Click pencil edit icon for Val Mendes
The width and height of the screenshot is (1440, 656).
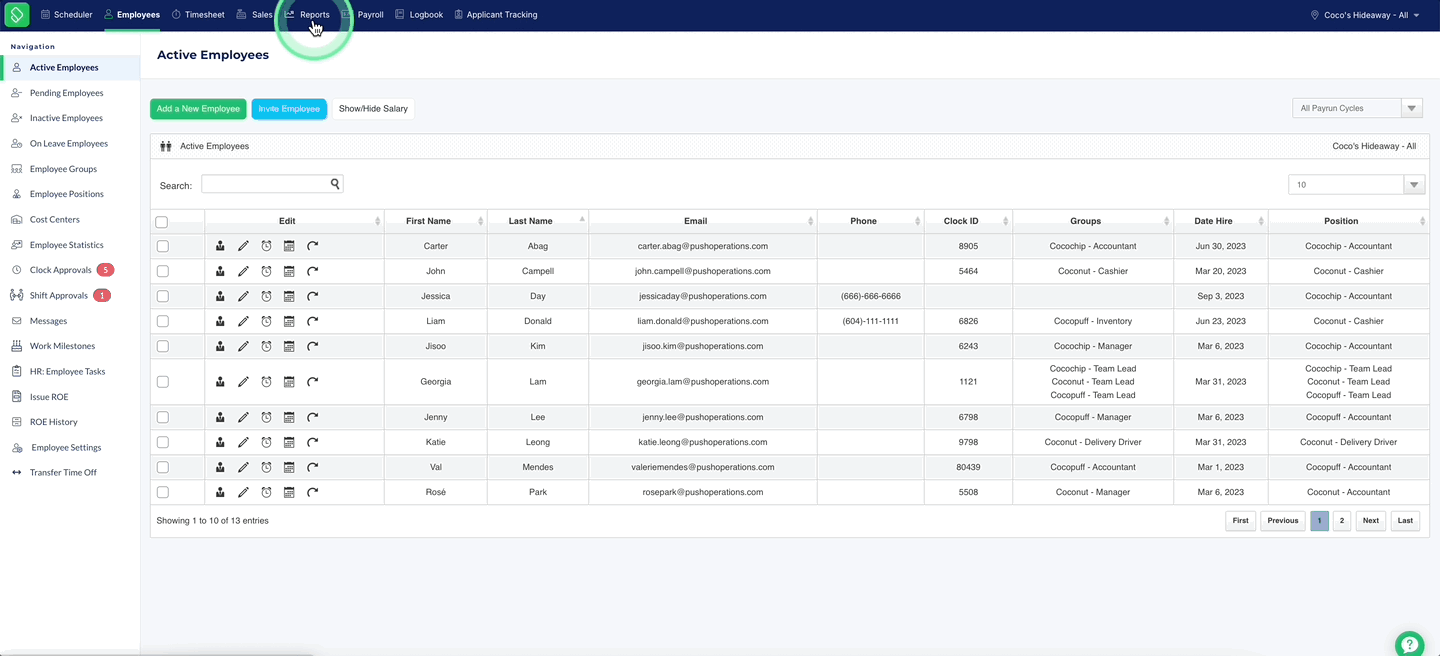pos(243,467)
